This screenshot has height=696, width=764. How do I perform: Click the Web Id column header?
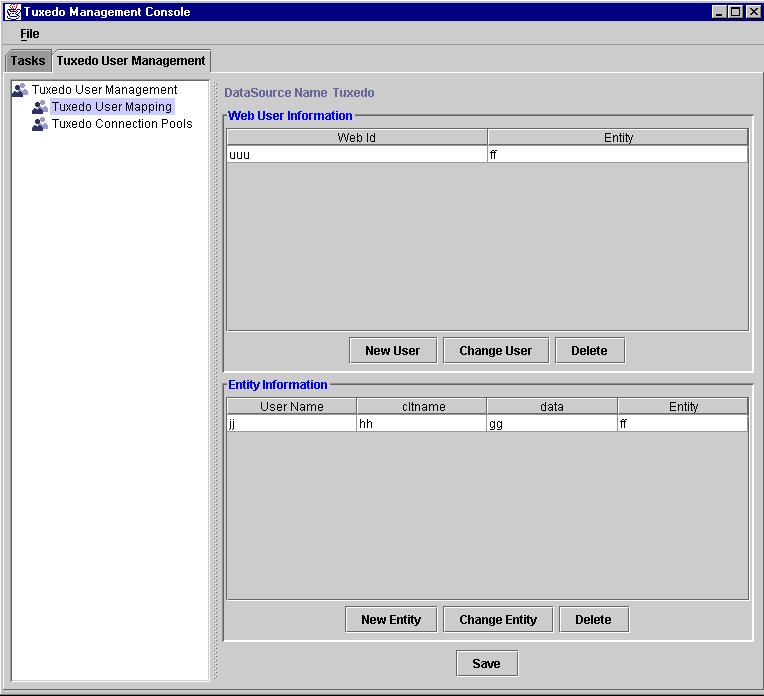coord(357,137)
